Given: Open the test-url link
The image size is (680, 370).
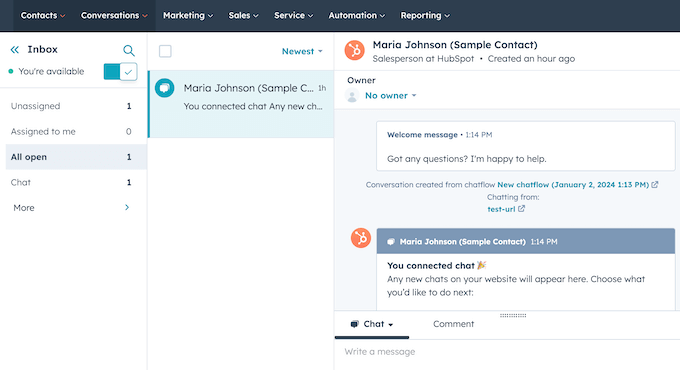Looking at the screenshot, I should (x=501, y=209).
